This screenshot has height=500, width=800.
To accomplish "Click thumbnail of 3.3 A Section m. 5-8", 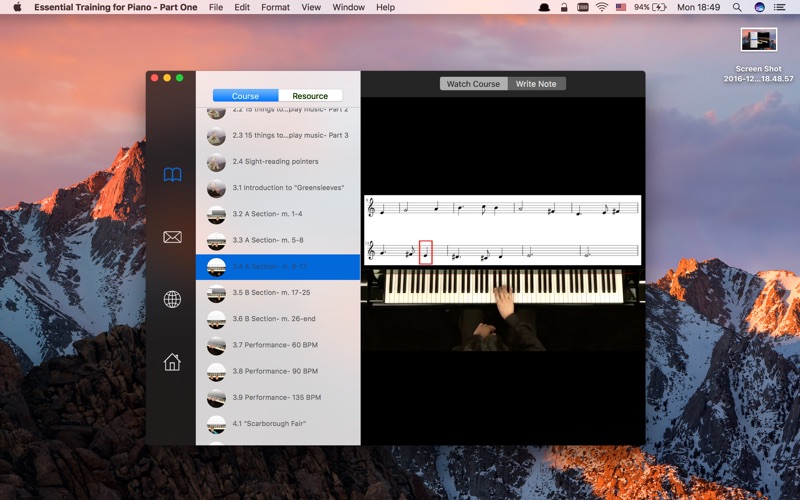I will point(216,241).
